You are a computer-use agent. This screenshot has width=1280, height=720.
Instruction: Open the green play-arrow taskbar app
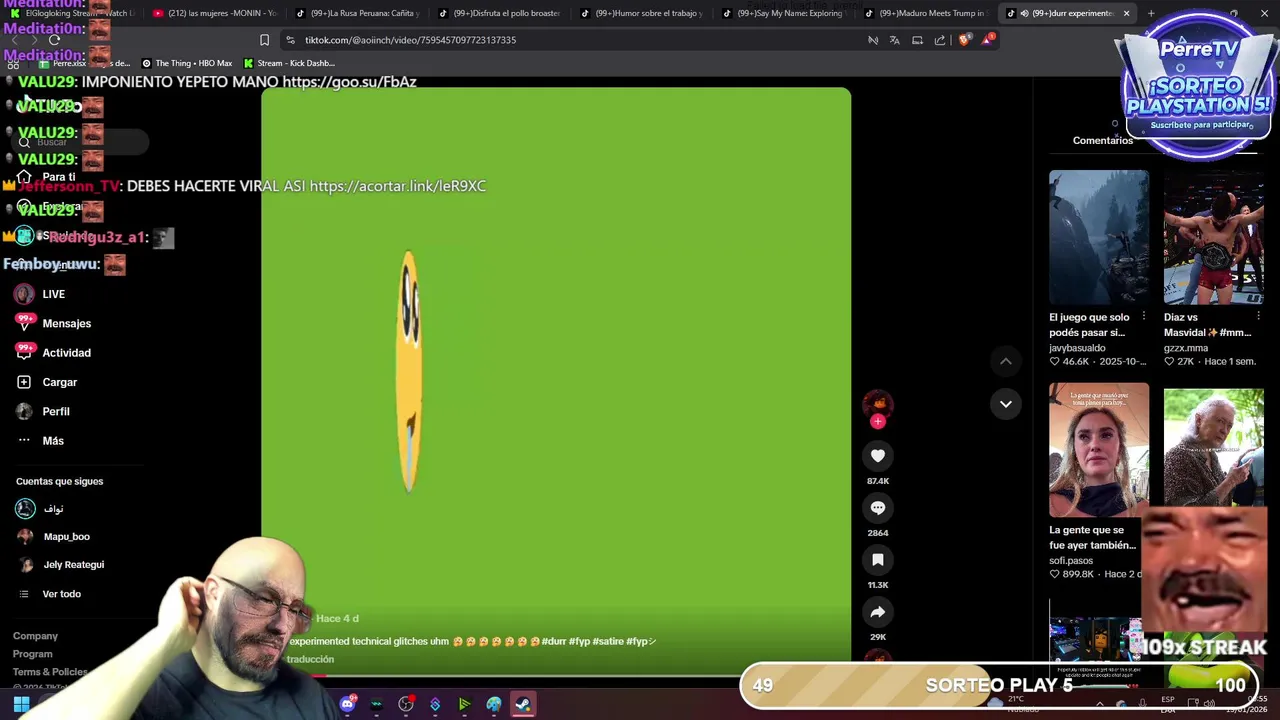click(464, 705)
